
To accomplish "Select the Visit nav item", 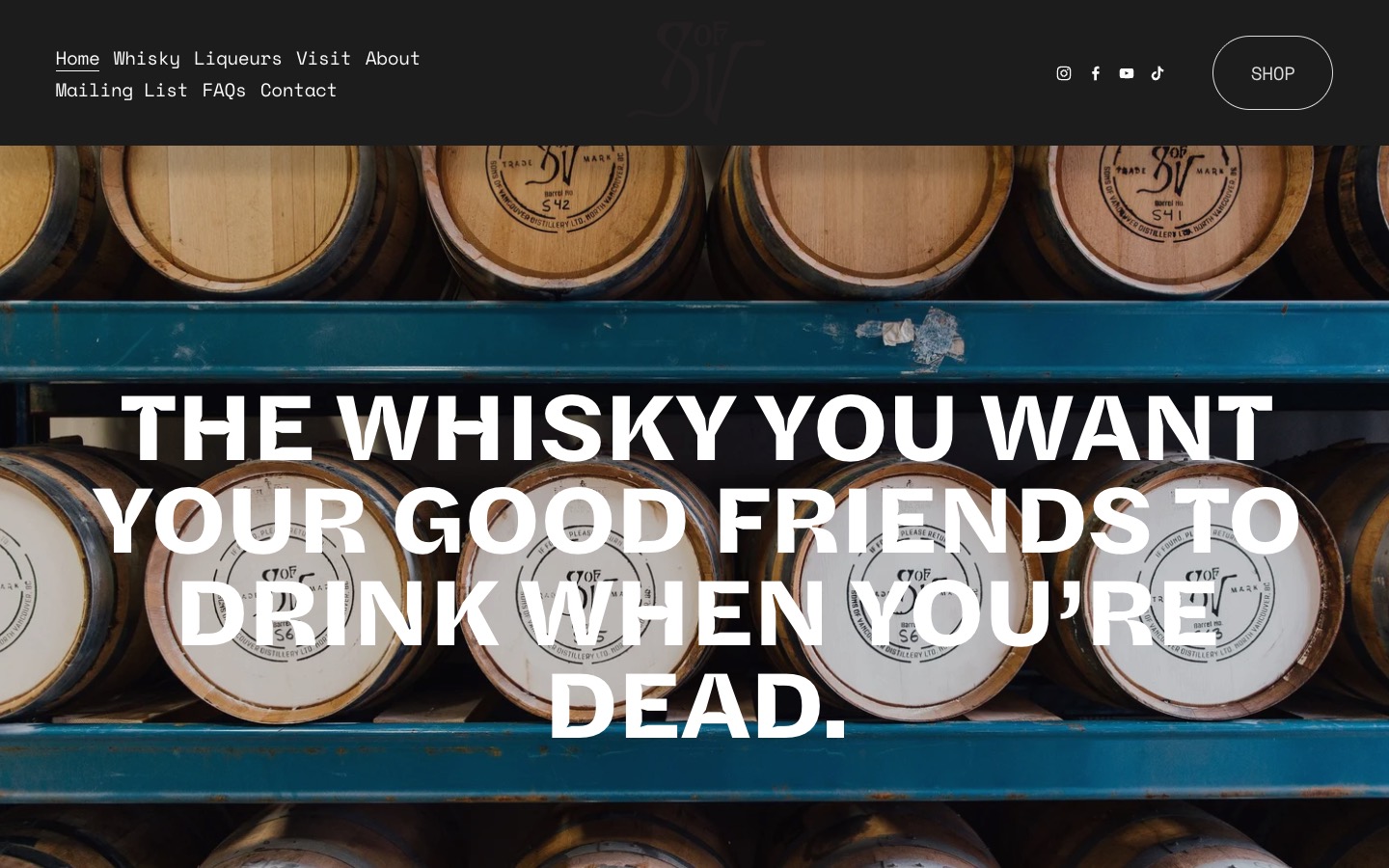I will [x=323, y=58].
